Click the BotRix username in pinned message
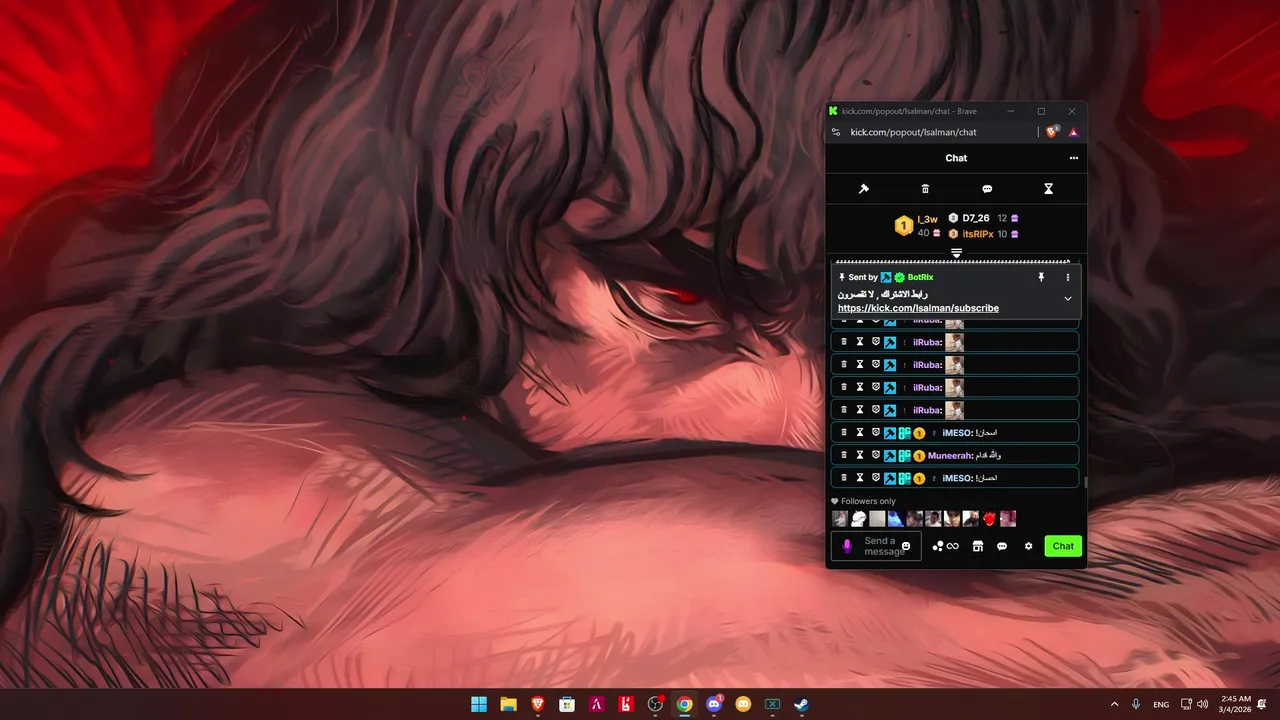Viewport: 1280px width, 720px height. (x=920, y=277)
